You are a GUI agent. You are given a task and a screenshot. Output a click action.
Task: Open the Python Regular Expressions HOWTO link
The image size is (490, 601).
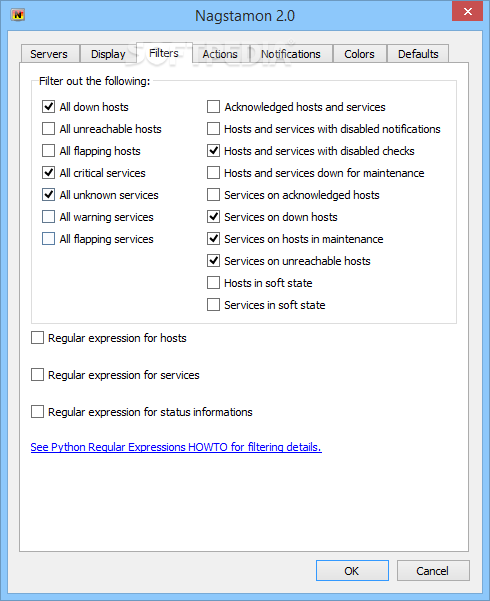coord(176,447)
